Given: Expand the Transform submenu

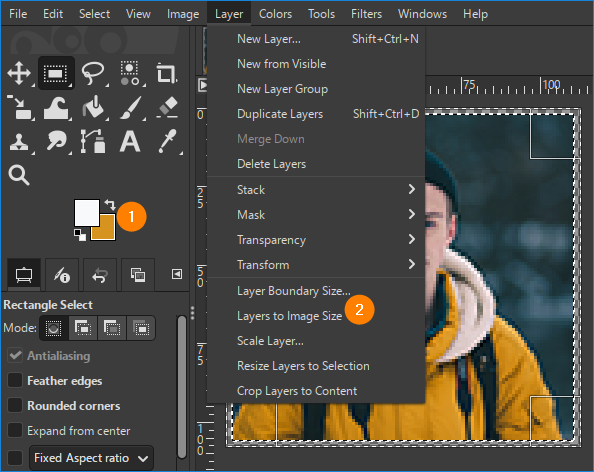Looking at the screenshot, I should [x=316, y=264].
